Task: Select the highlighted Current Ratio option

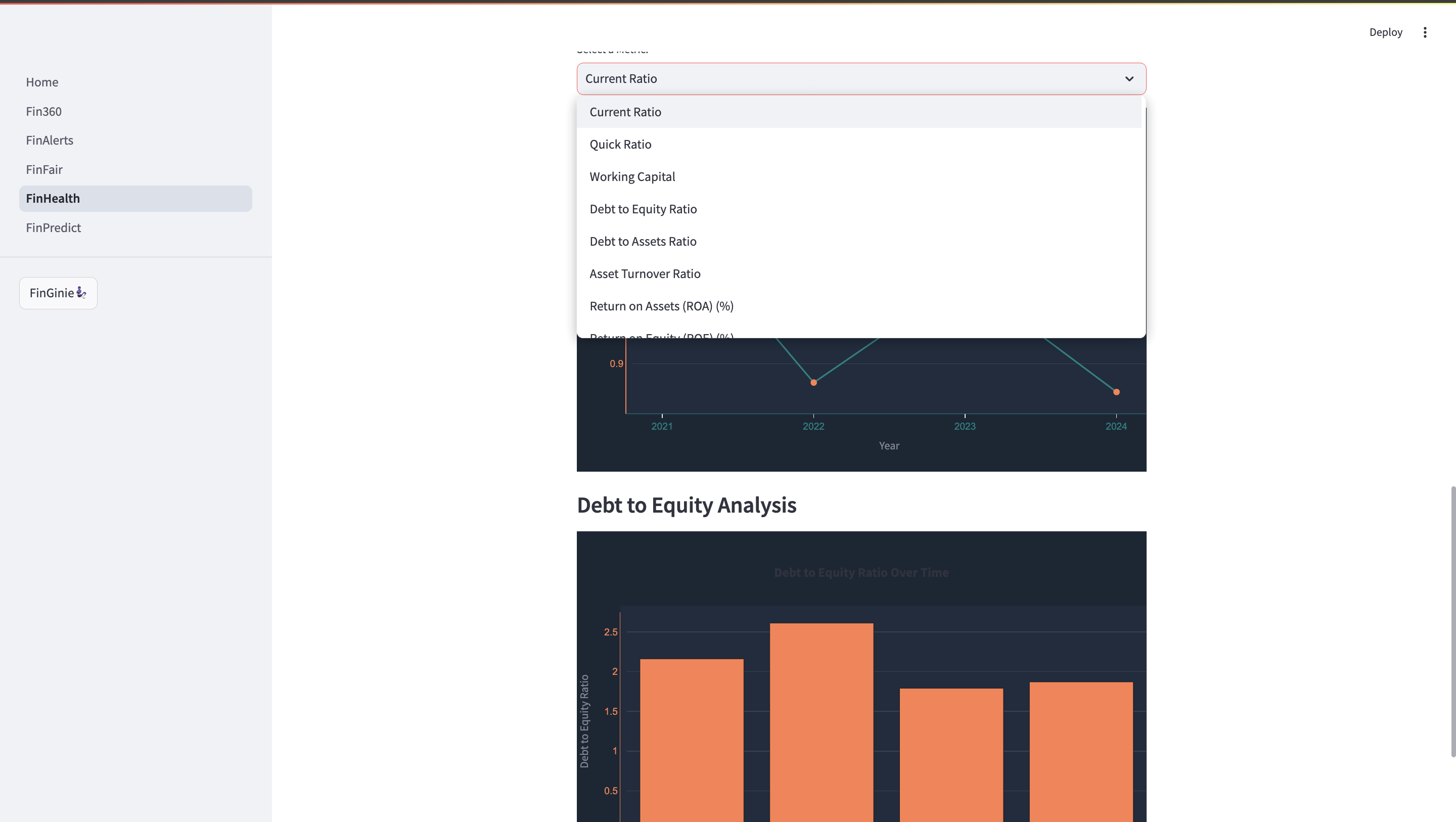Action: (625, 112)
